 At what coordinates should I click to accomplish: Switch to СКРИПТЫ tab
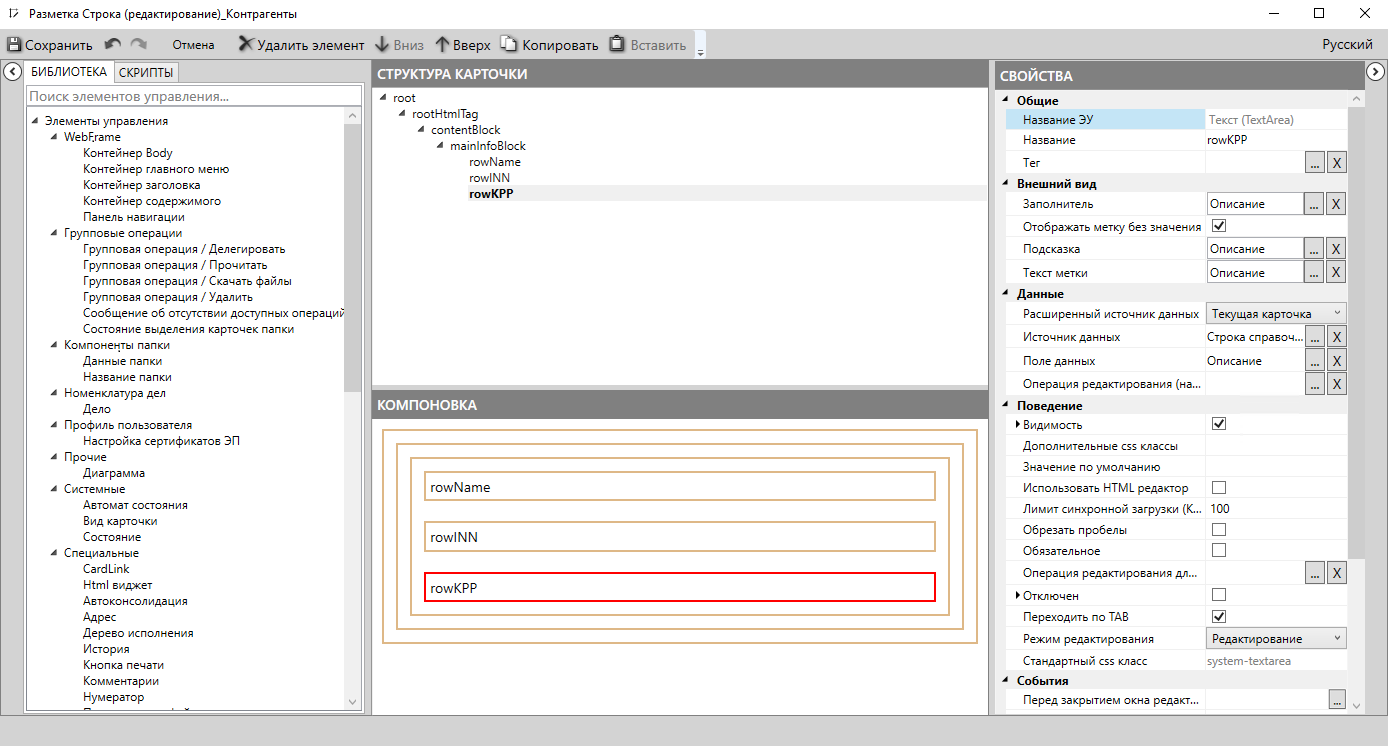146,72
